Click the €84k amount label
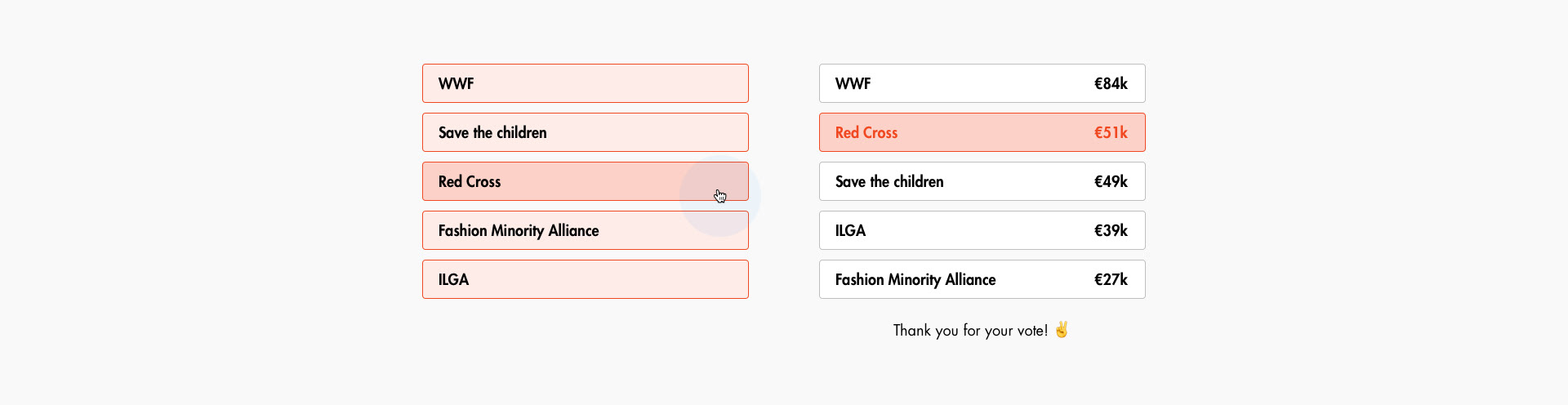Image resolution: width=1568 pixels, height=405 pixels. click(x=1111, y=83)
